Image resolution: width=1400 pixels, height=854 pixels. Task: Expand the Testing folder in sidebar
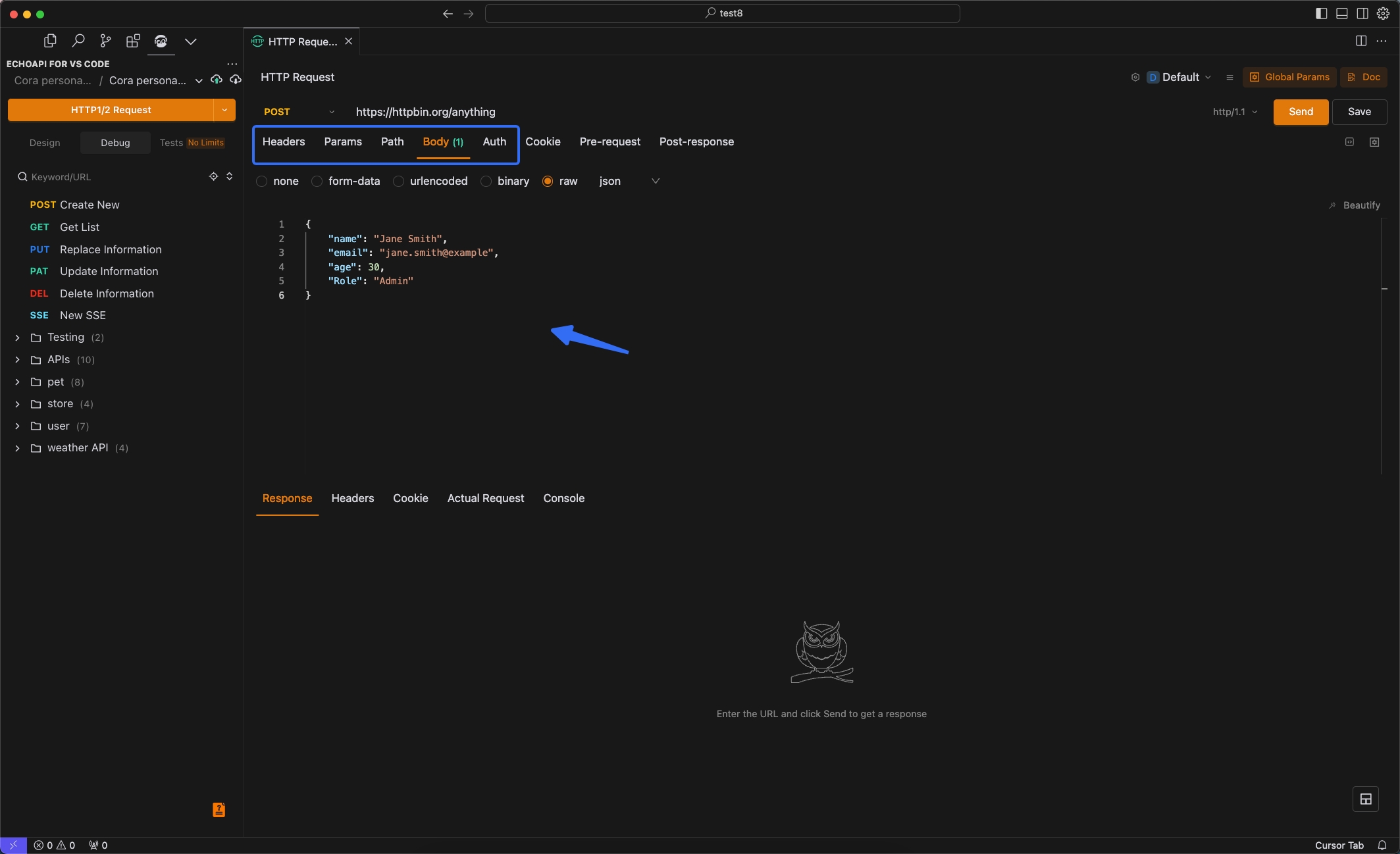pos(17,337)
